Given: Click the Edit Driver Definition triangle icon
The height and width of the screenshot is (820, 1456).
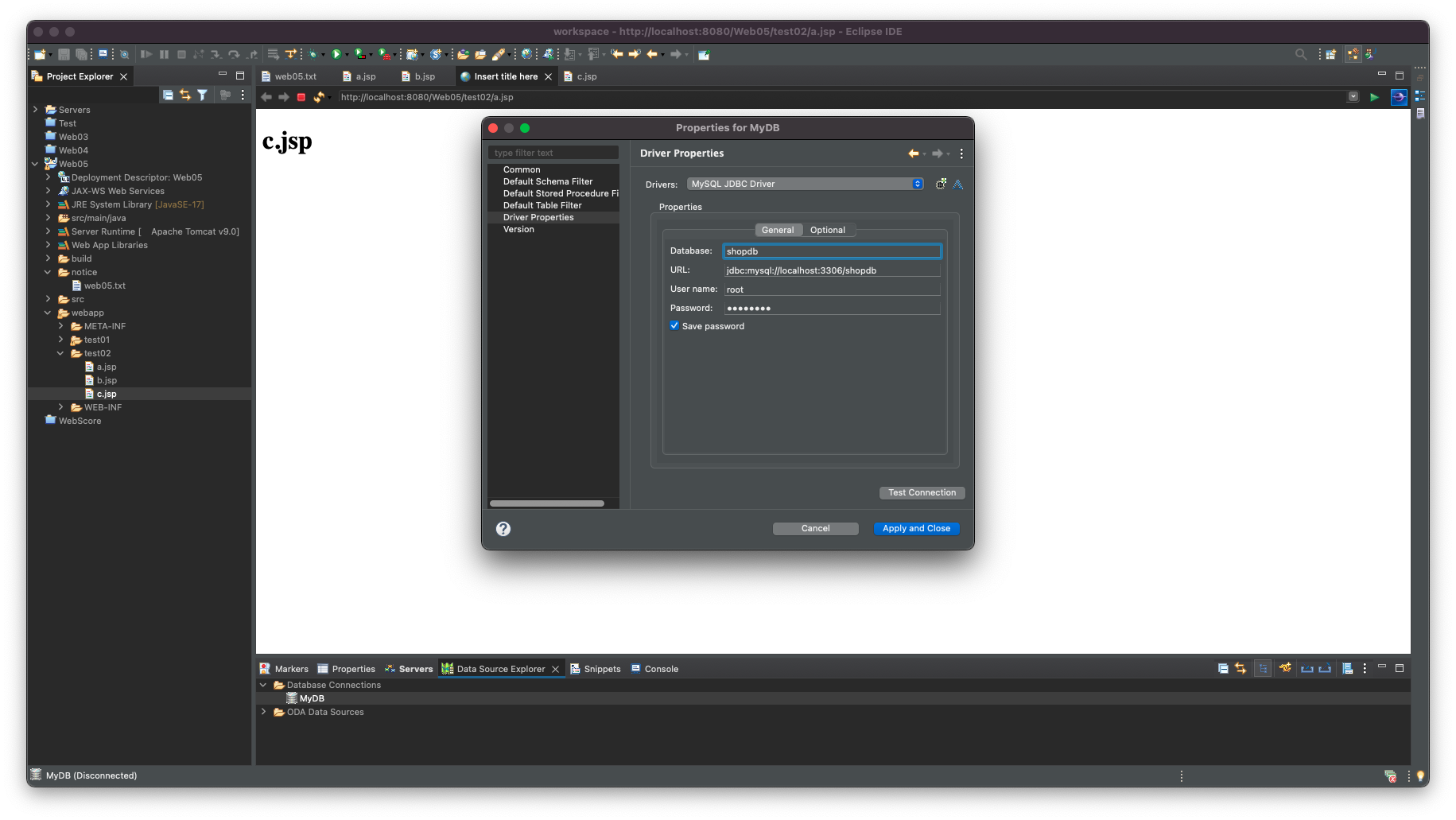Looking at the screenshot, I should click(x=958, y=184).
